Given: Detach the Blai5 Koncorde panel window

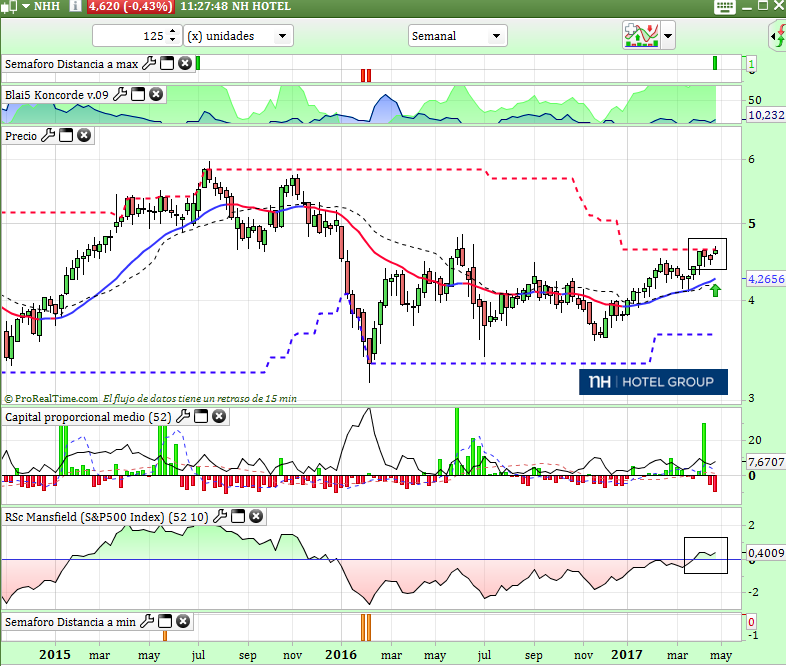Looking at the screenshot, I should tap(138, 94).
